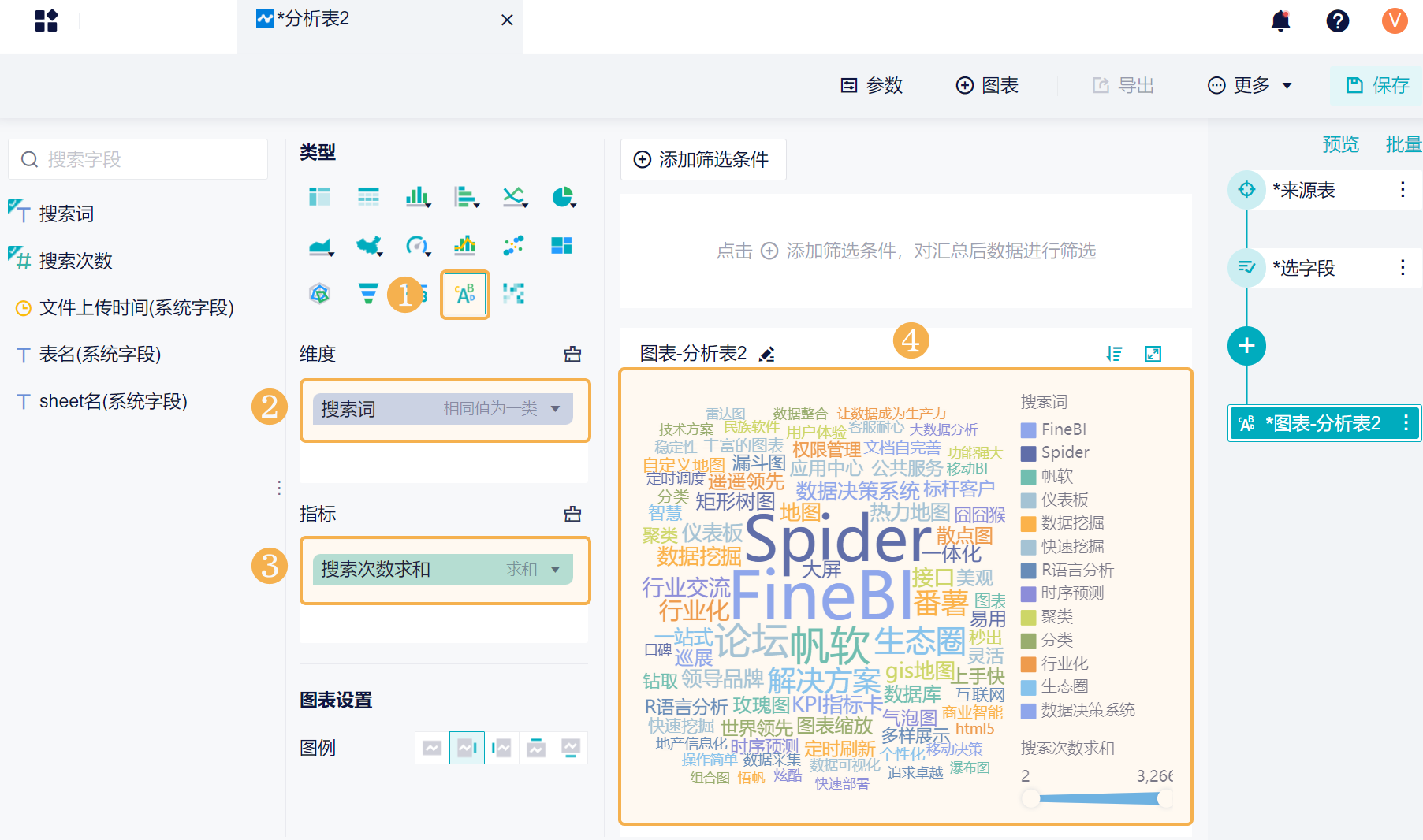Open the notifications bell
The height and width of the screenshot is (840, 1423).
pos(1281,20)
